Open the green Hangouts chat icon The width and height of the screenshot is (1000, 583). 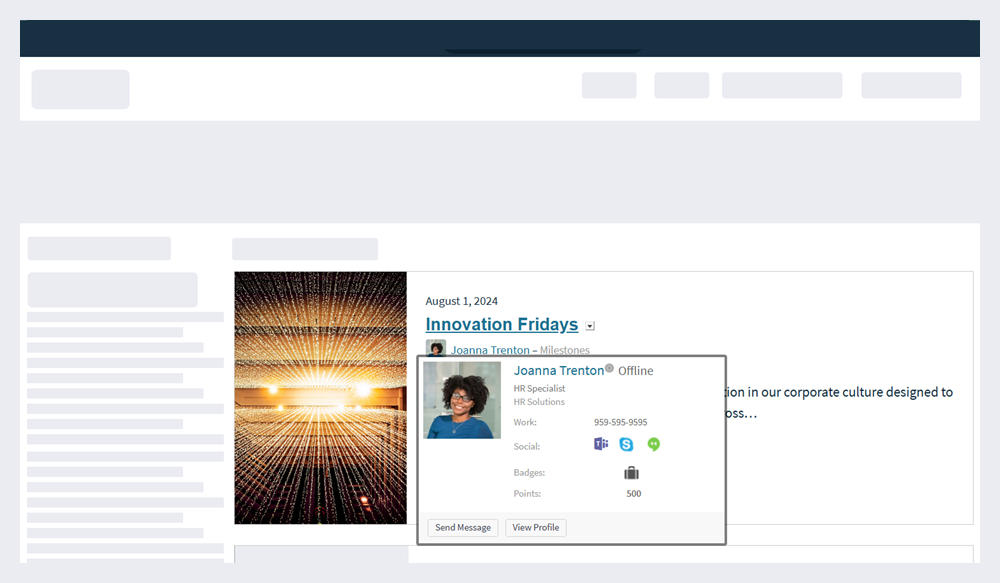pyautogui.click(x=654, y=445)
